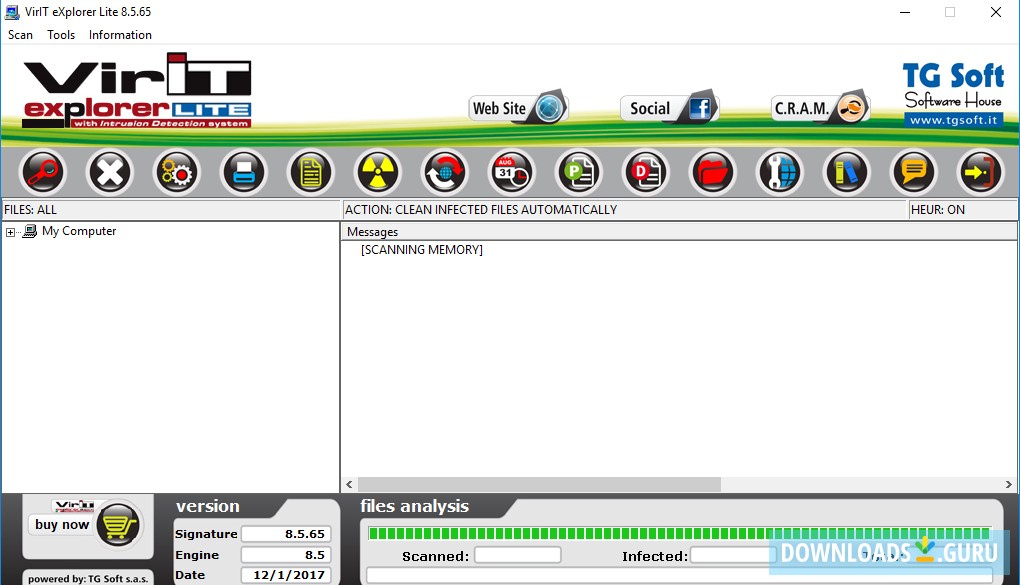The image size is (1020, 585).
Task: Click the buy now cart button
Action: point(85,524)
